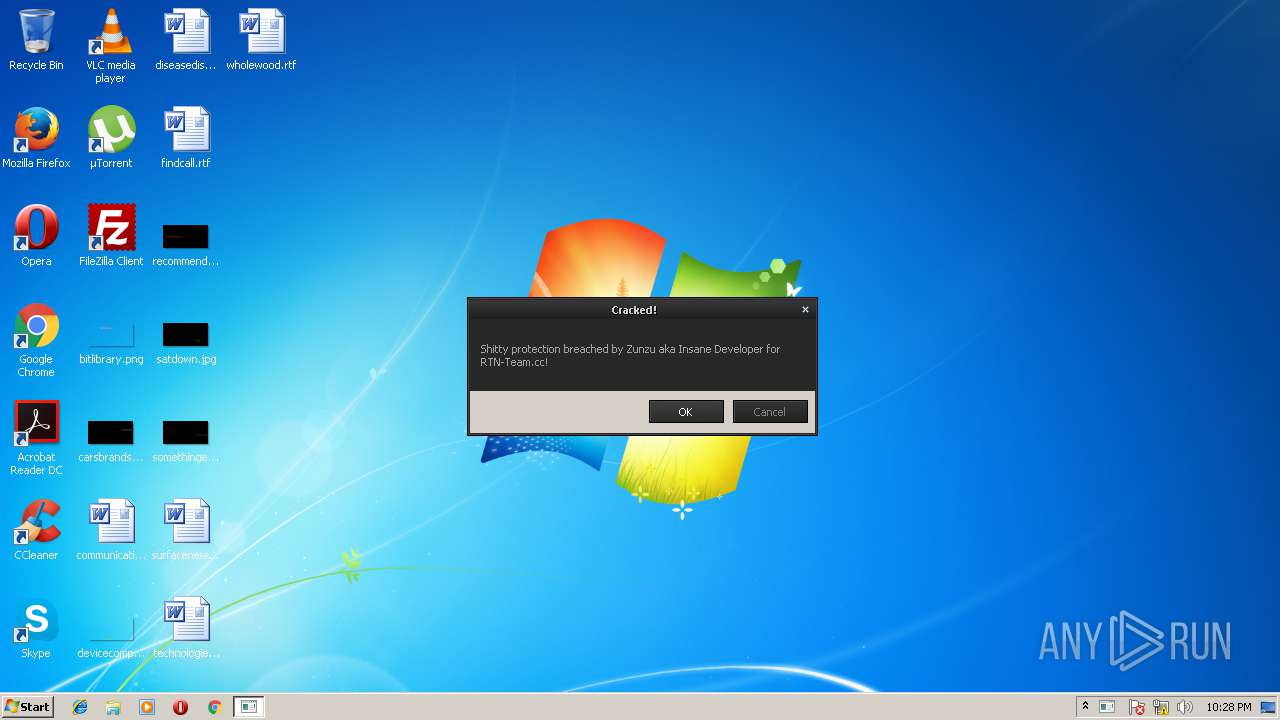Select the Google Chrome desktop shortcut

pyautogui.click(x=36, y=340)
